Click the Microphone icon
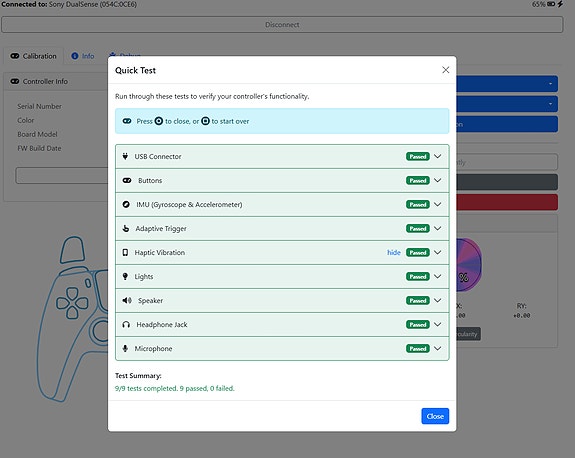Viewport: 575px width, 458px height. (125, 349)
